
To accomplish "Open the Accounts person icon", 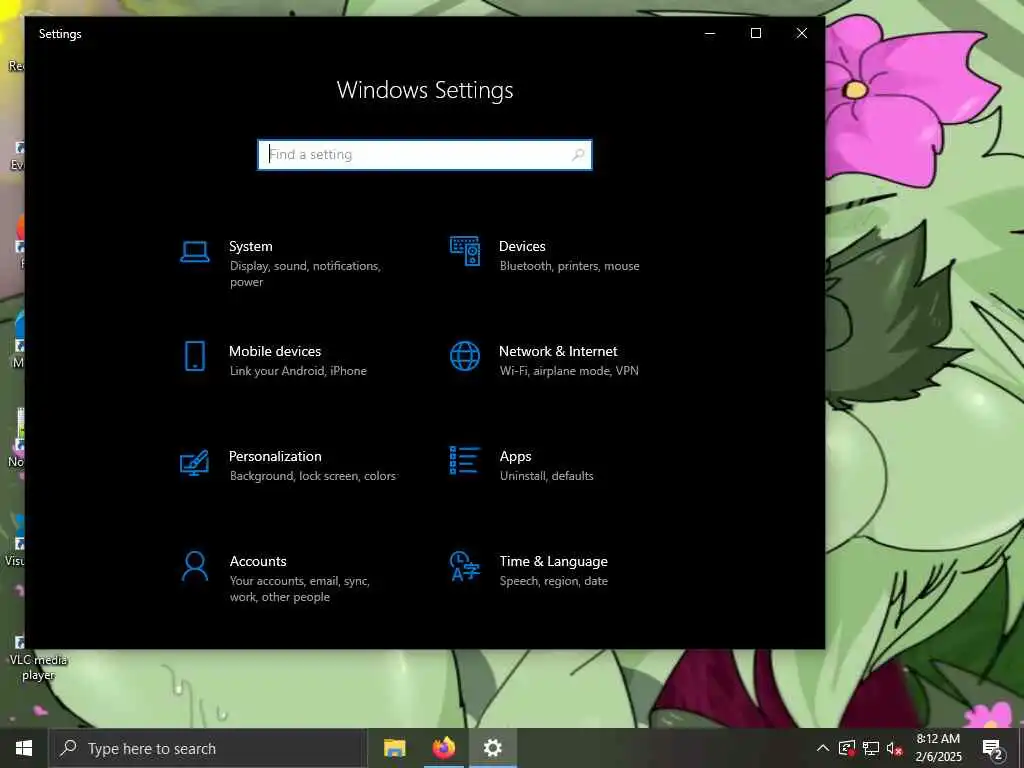I will 195,566.
